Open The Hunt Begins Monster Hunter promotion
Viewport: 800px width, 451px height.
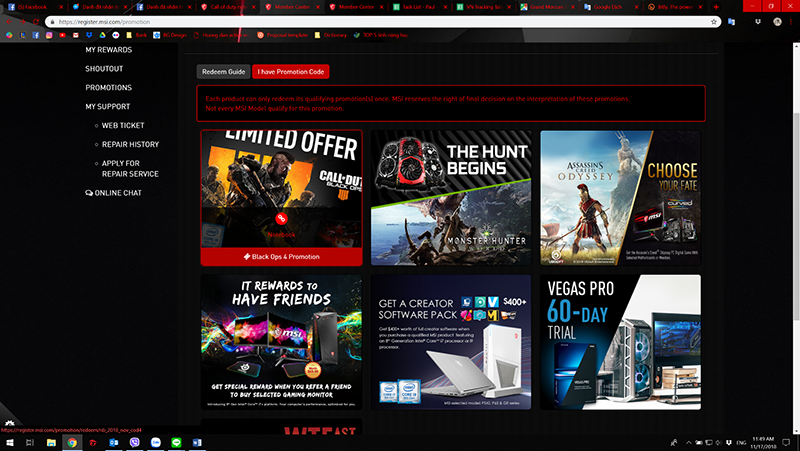point(451,198)
